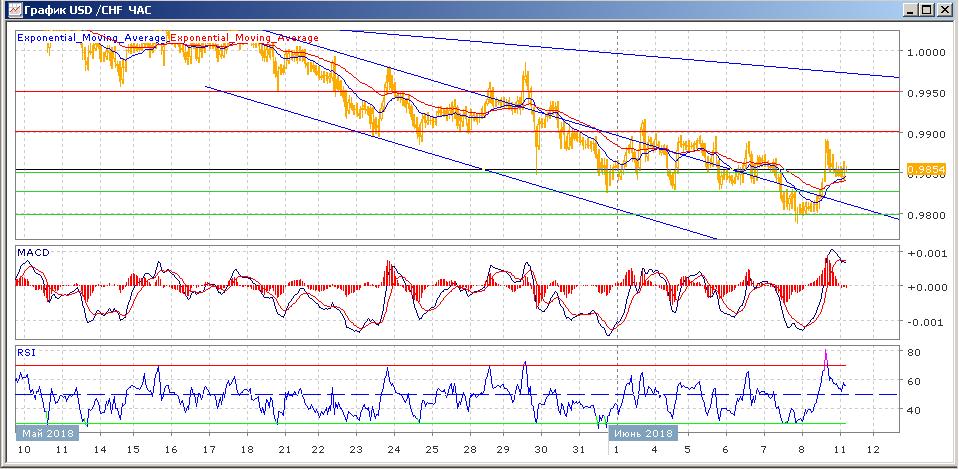This screenshot has width=959, height=469.
Task: Click the RSI 40 level label
Action: tap(914, 410)
